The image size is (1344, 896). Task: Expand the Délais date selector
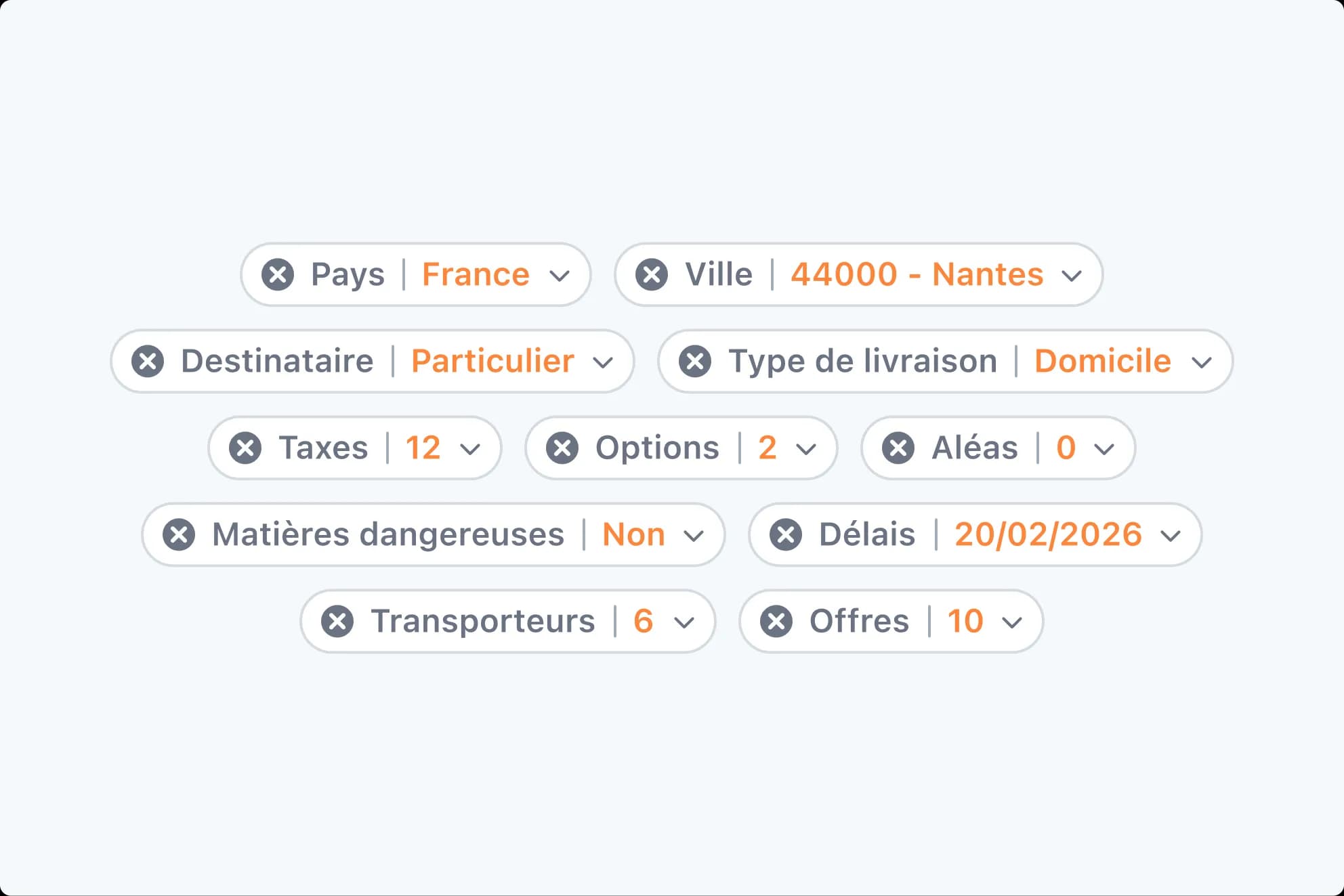click(1172, 536)
